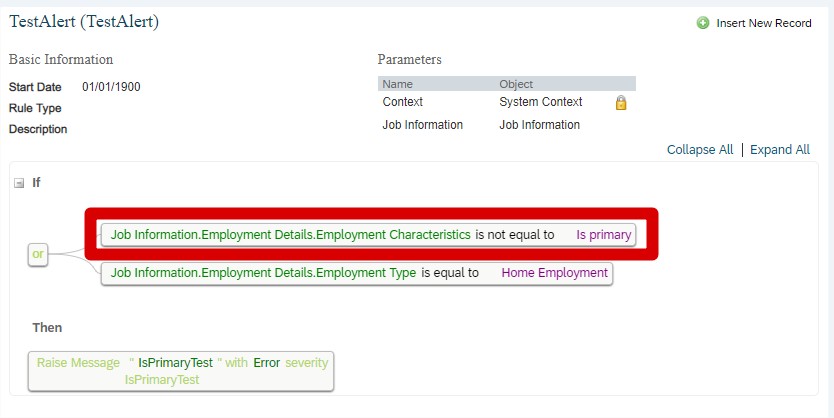Click the System Context object cell
This screenshot has height=418, width=834.
click(x=540, y=102)
